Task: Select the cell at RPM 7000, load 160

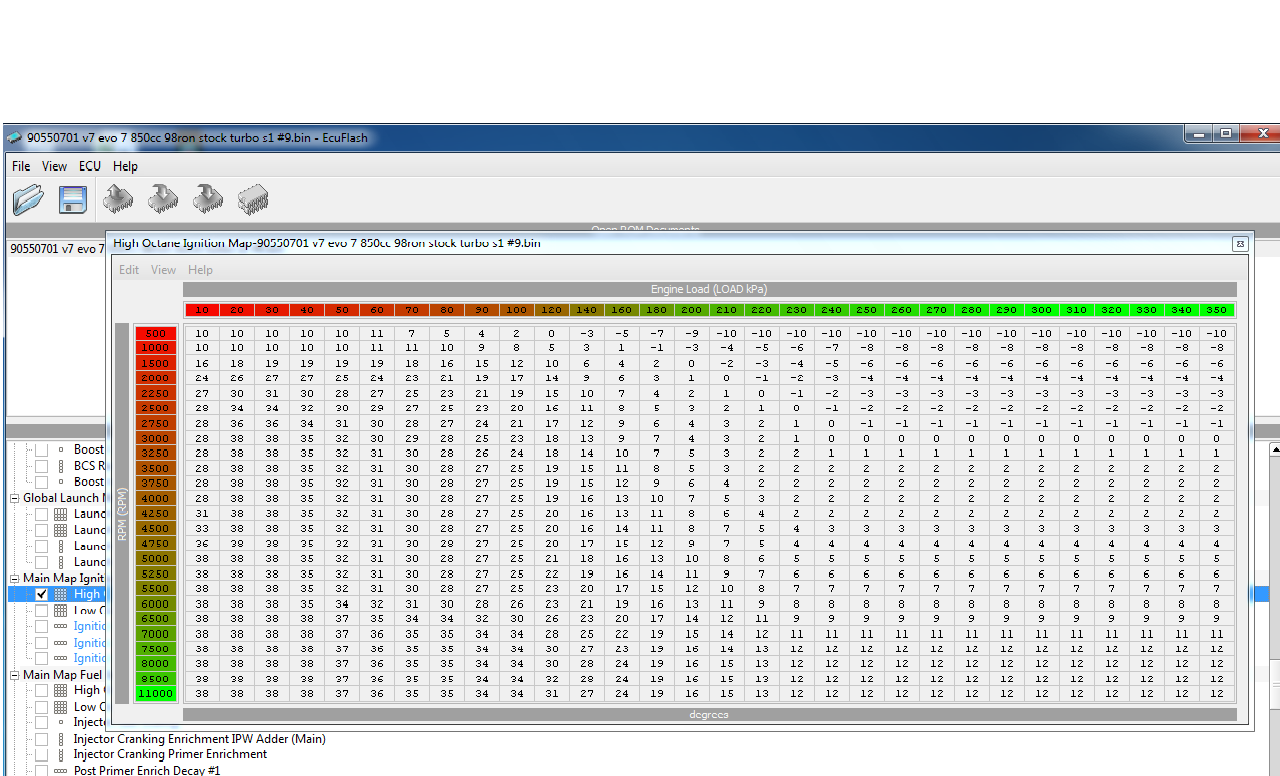Action: coord(621,633)
